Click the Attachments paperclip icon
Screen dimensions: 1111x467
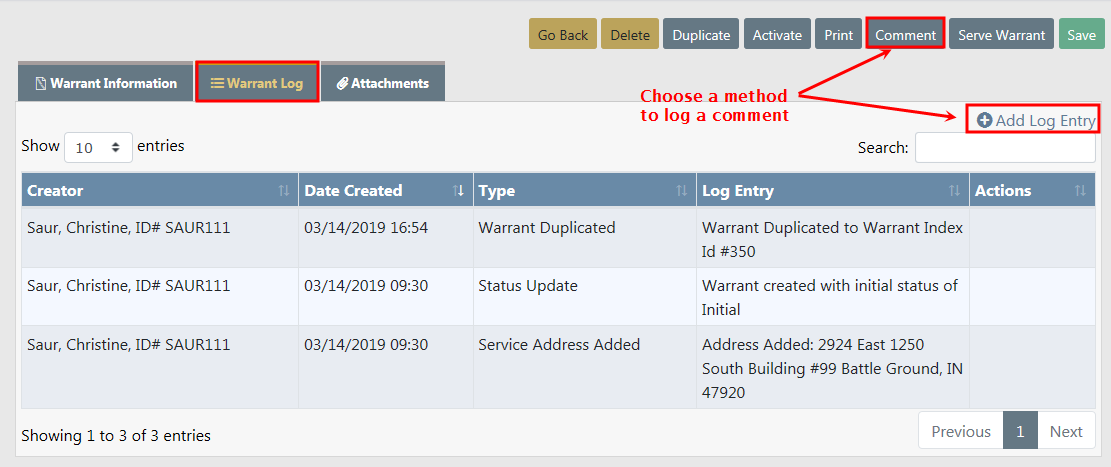342,84
